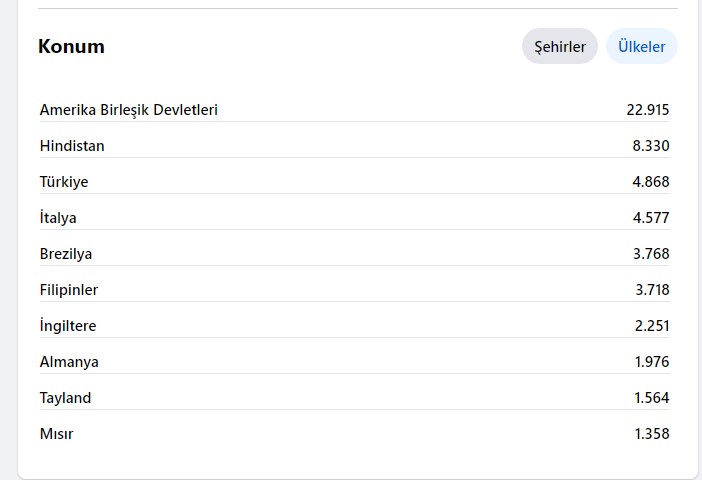Select the İngiltere list entry
702x480 pixels.
[x=68, y=325]
